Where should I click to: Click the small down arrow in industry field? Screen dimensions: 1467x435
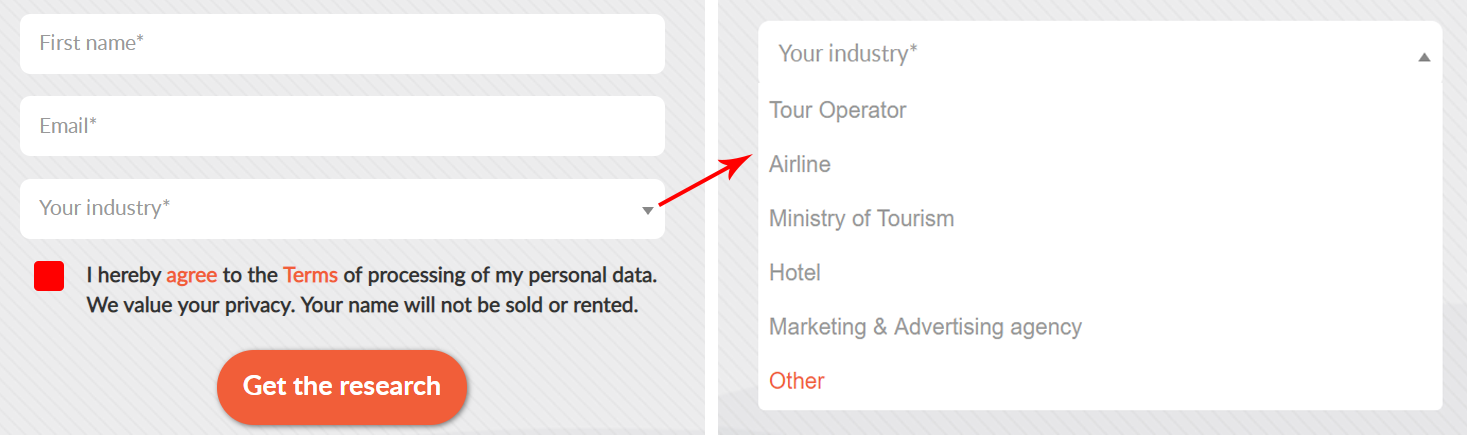click(x=648, y=210)
